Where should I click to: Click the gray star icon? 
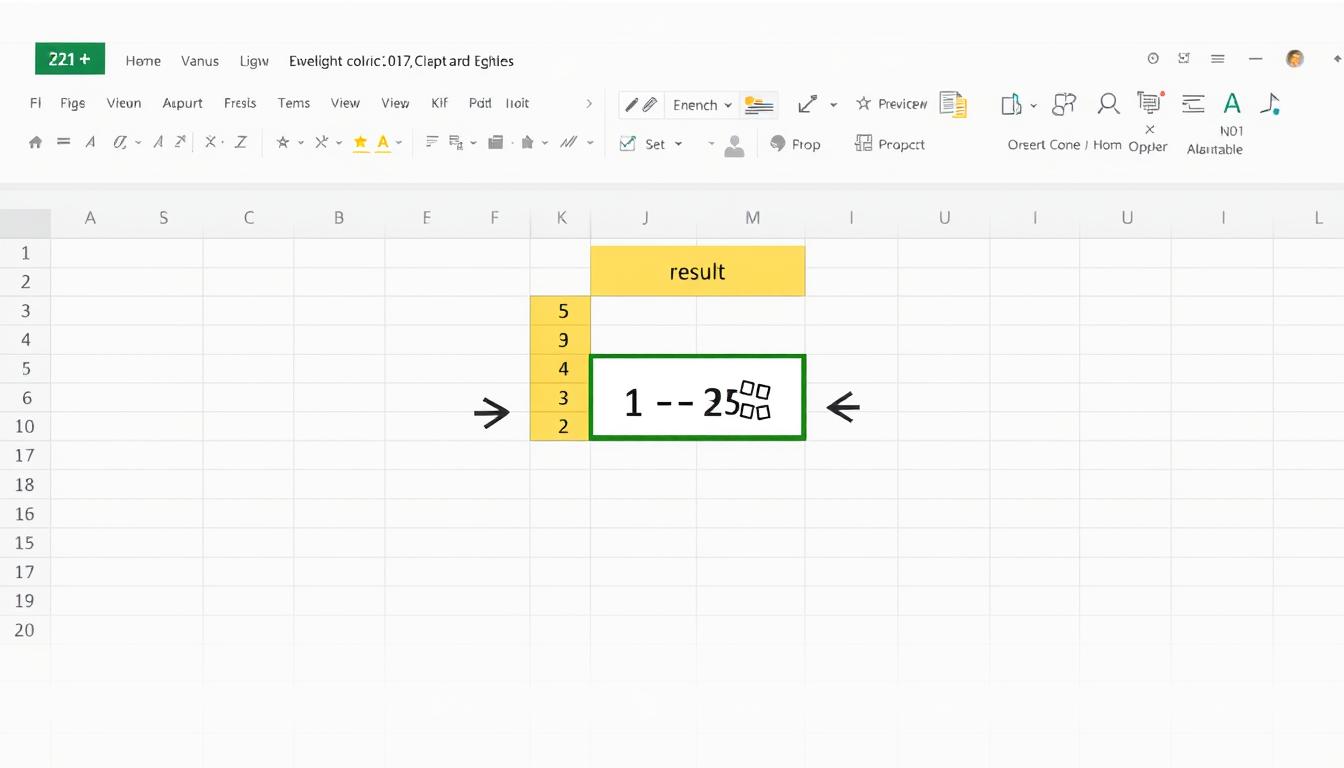283,143
